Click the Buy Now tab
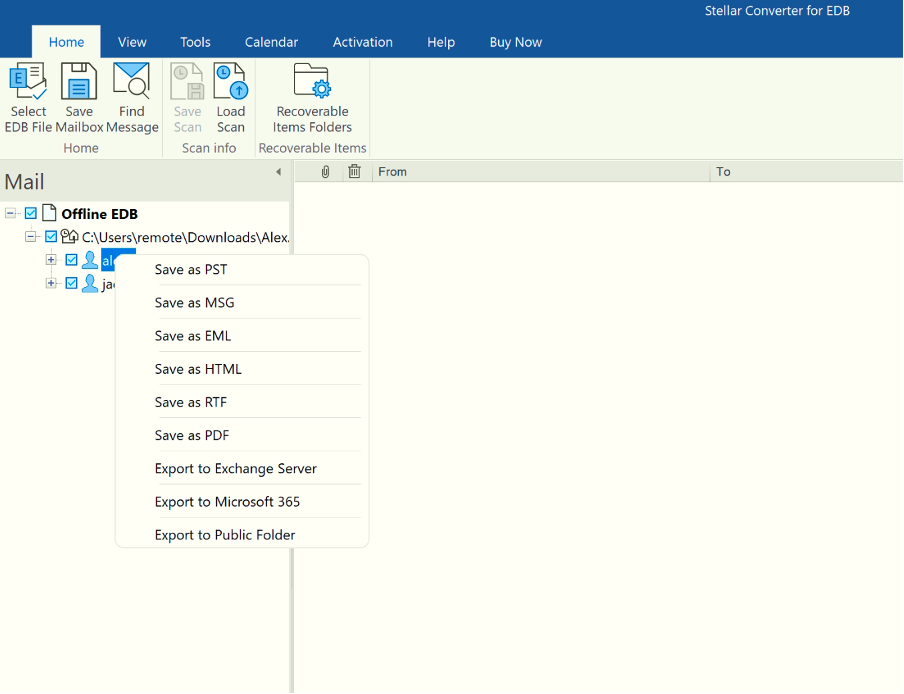Viewport: 904px width, 694px height. [x=515, y=42]
